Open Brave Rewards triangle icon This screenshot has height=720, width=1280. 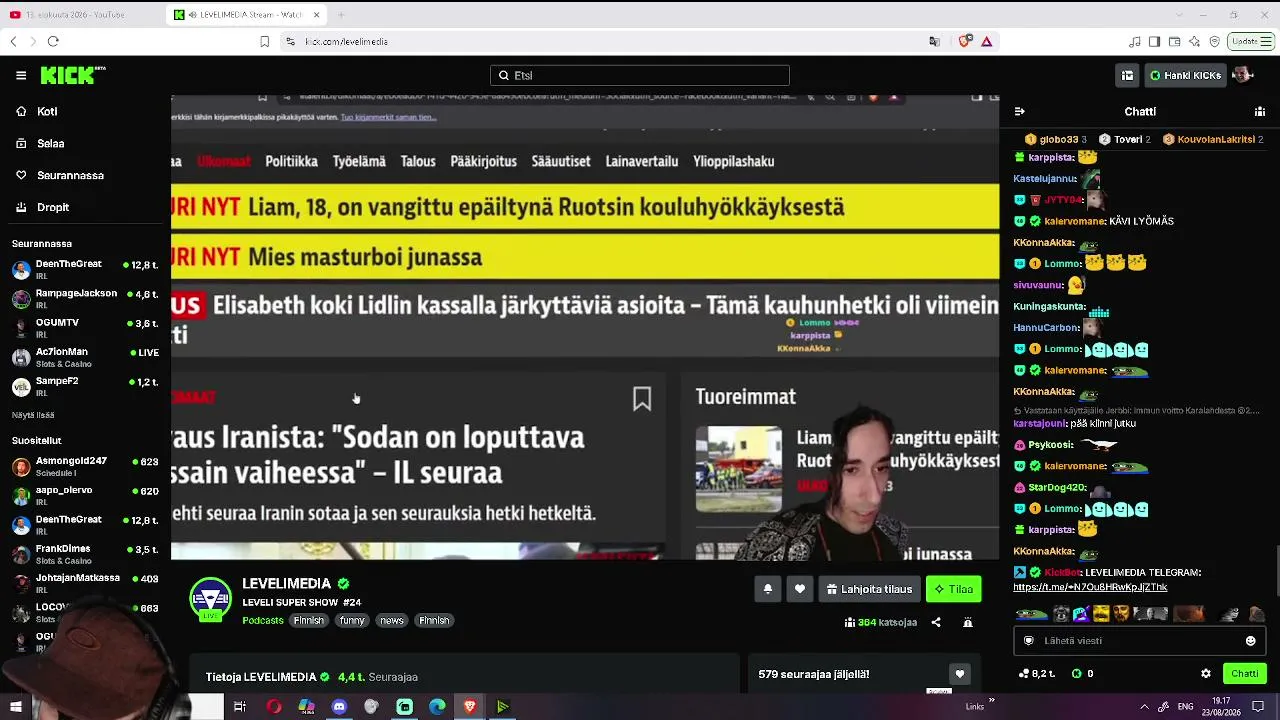pyautogui.click(x=987, y=41)
